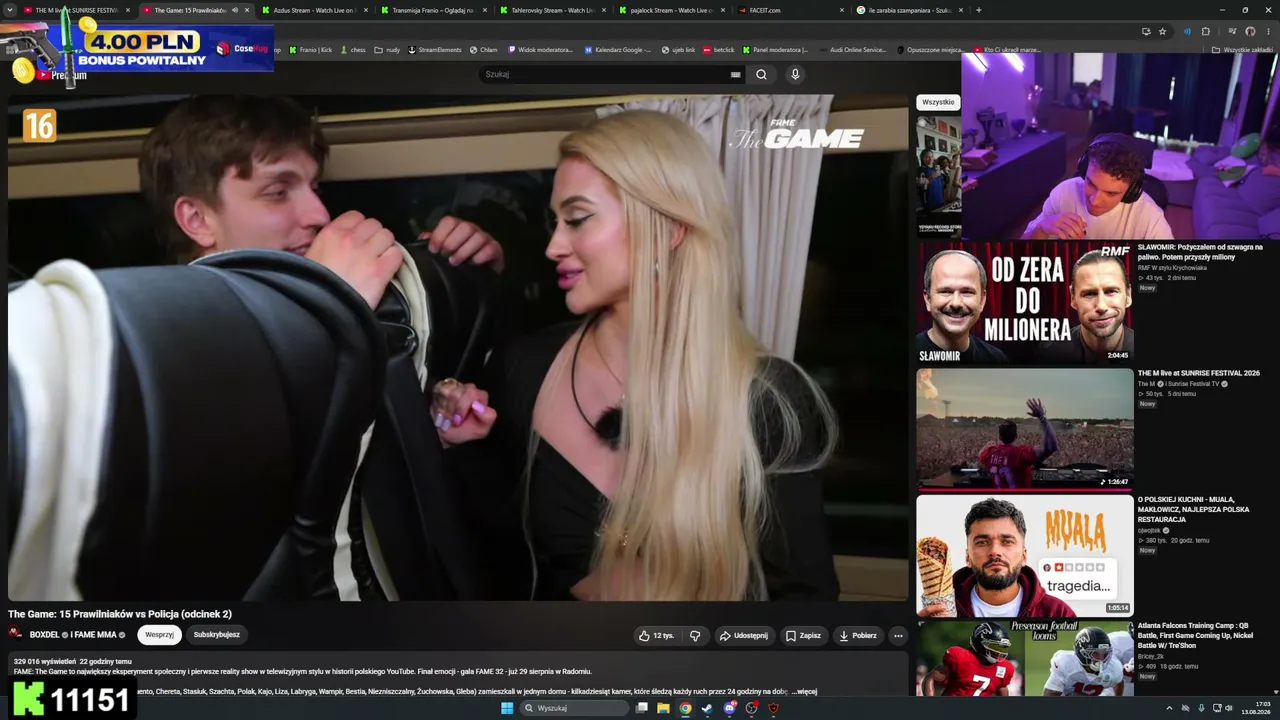This screenshot has width=1280, height=720.
Task: Open THE M live at SUNRISE FESTIVAL thumbnail
Action: tap(1025, 429)
